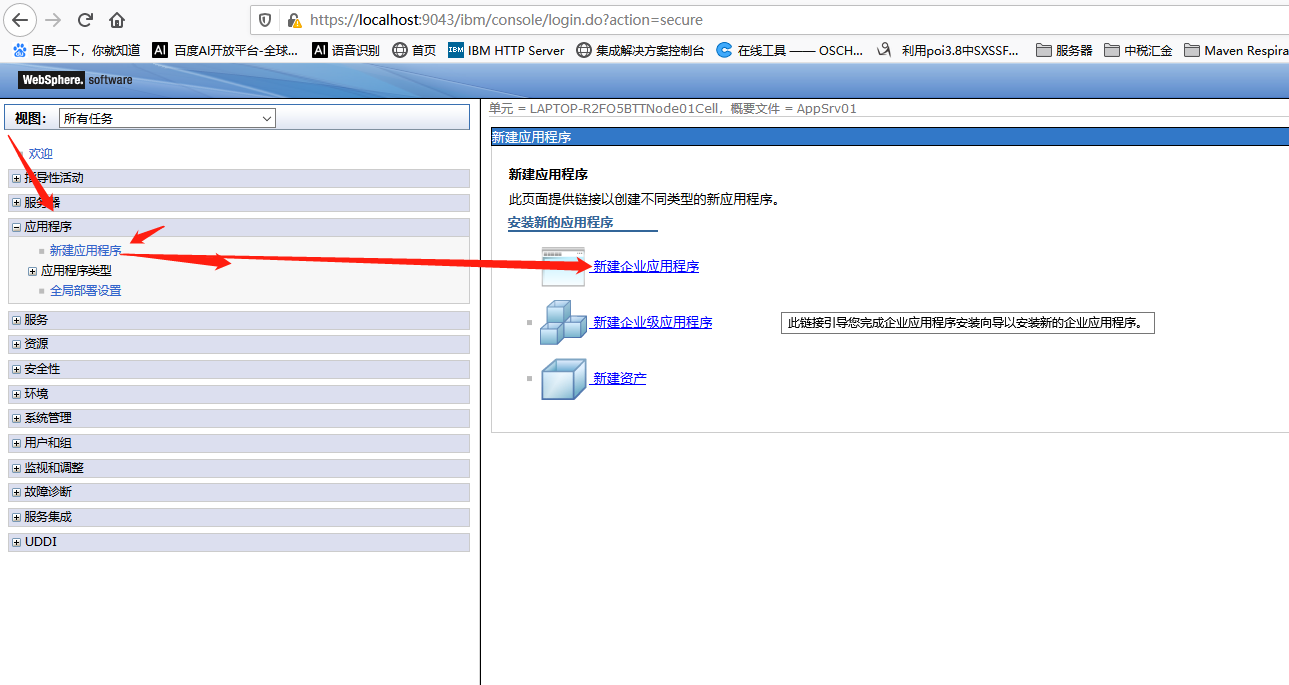Screen dimensions: 1289x685
Task: Reload the page with the refresh icon
Action: 85,19
